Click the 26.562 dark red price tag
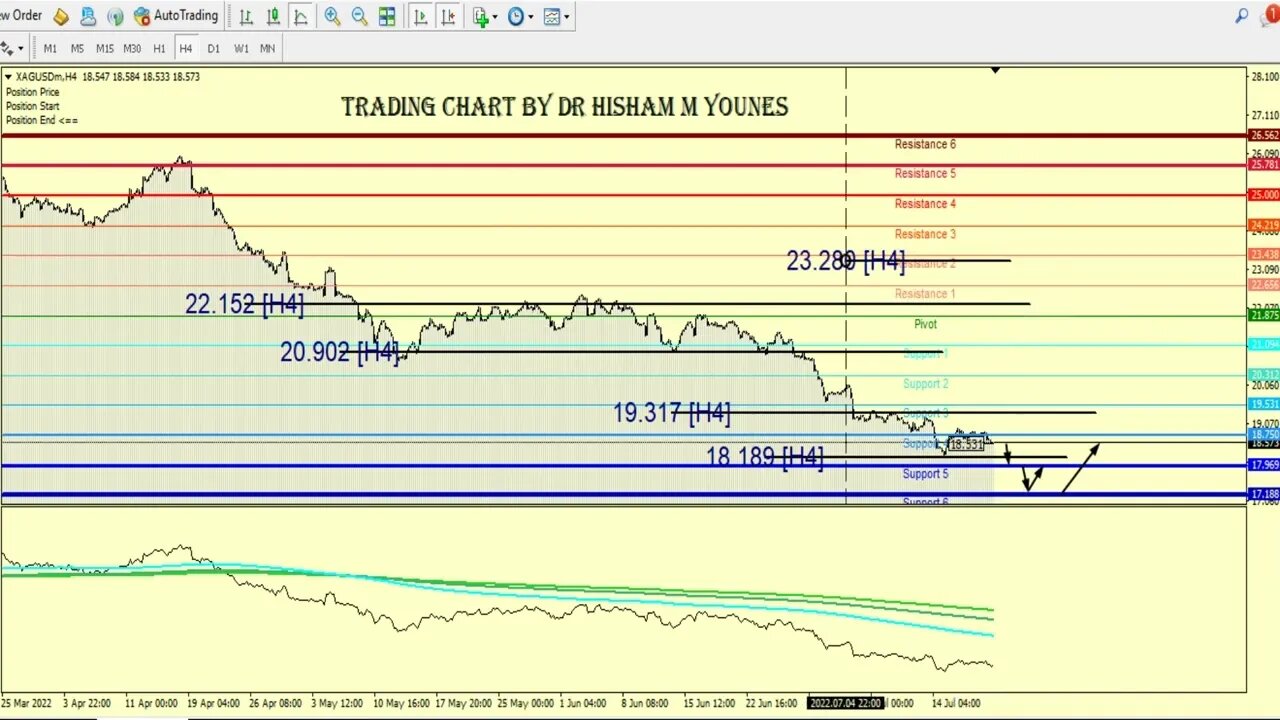This screenshot has width=1280, height=720. click(1264, 135)
